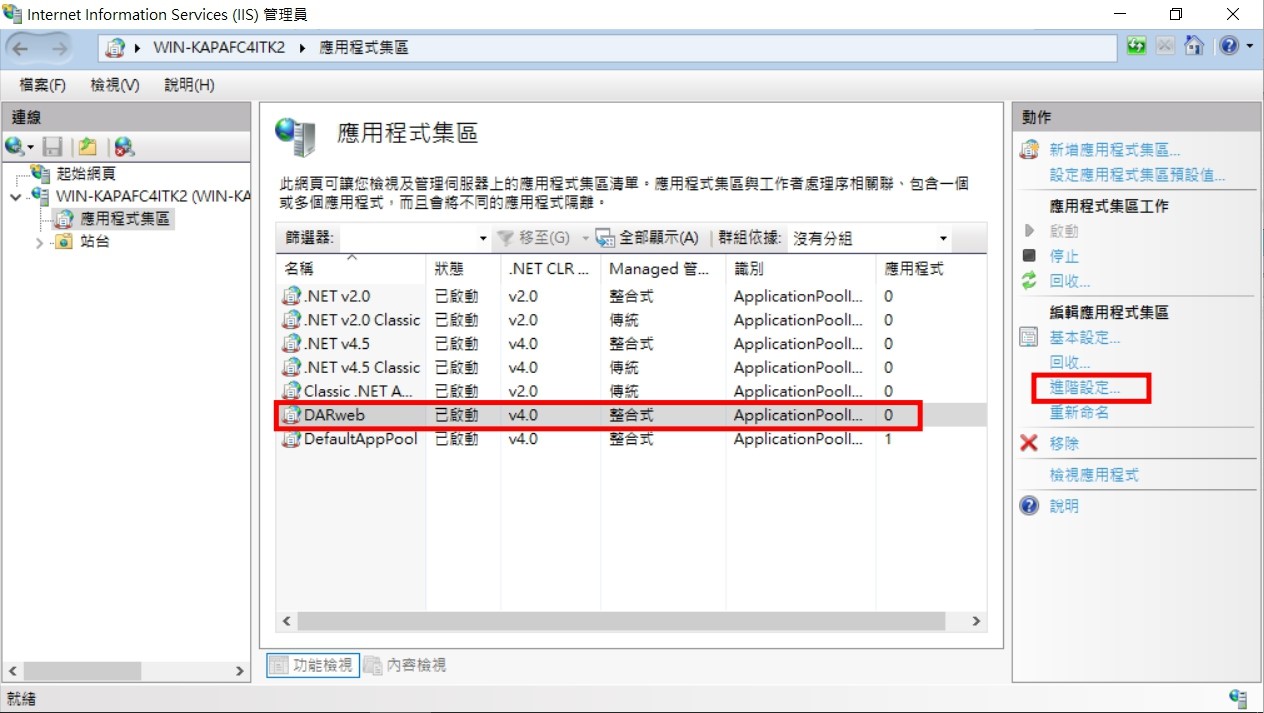This screenshot has height=713, width=1264.
Task: Click the black stop square icon
Action: (x=1029, y=255)
